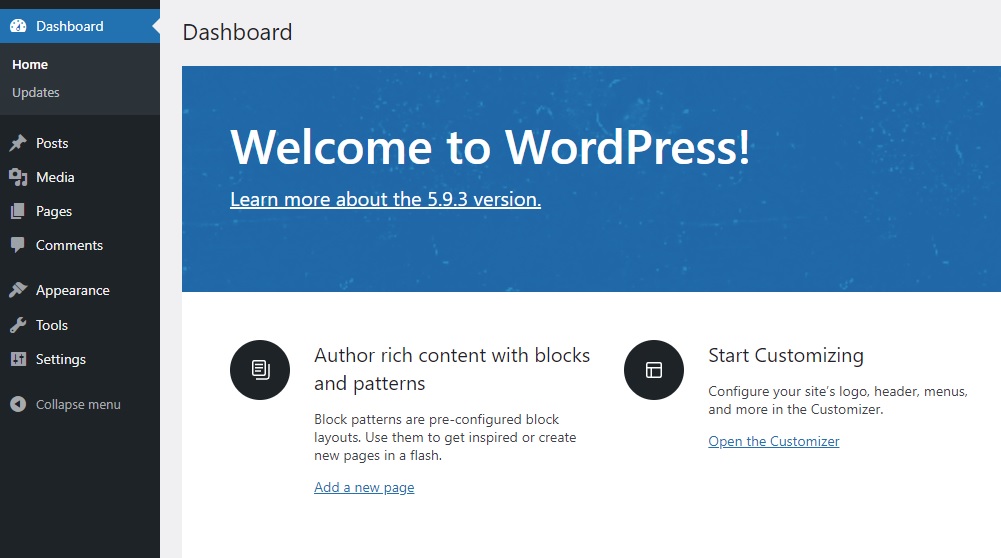Click the Settings sliders icon
This screenshot has width=1001, height=558.
pos(19,359)
